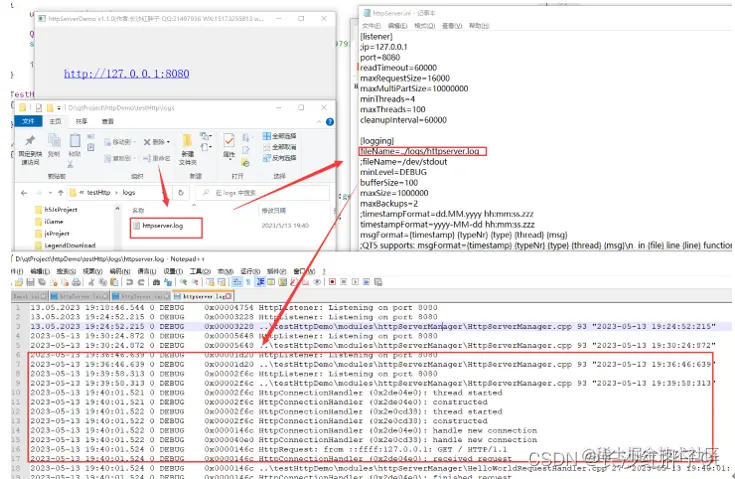Click the Find binoculars icon in Notepad++
Screen dimensions: 735x479
tap(156, 282)
